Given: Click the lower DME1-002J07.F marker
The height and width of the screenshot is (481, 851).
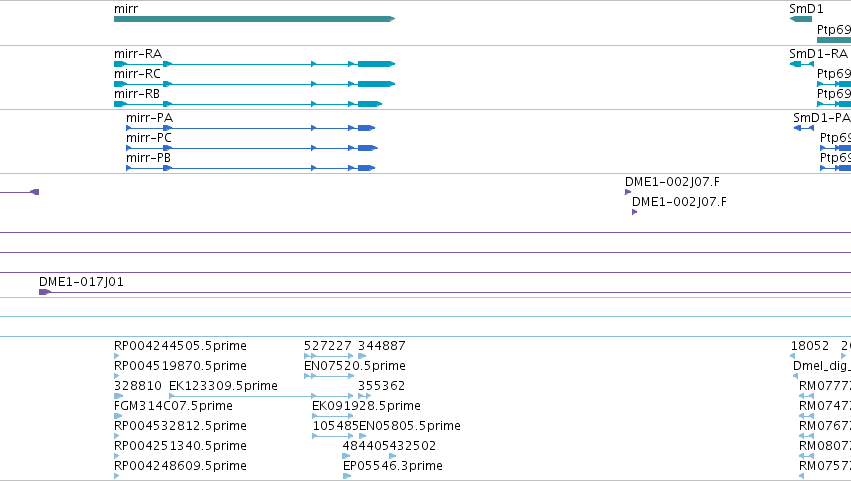Looking at the screenshot, I should (x=634, y=212).
